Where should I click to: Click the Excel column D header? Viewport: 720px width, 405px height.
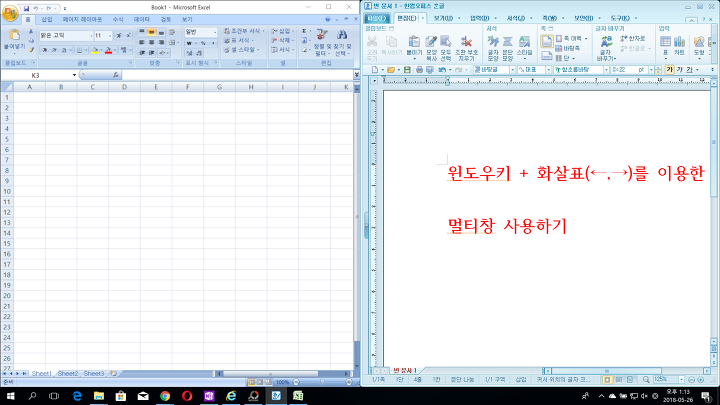coord(124,87)
